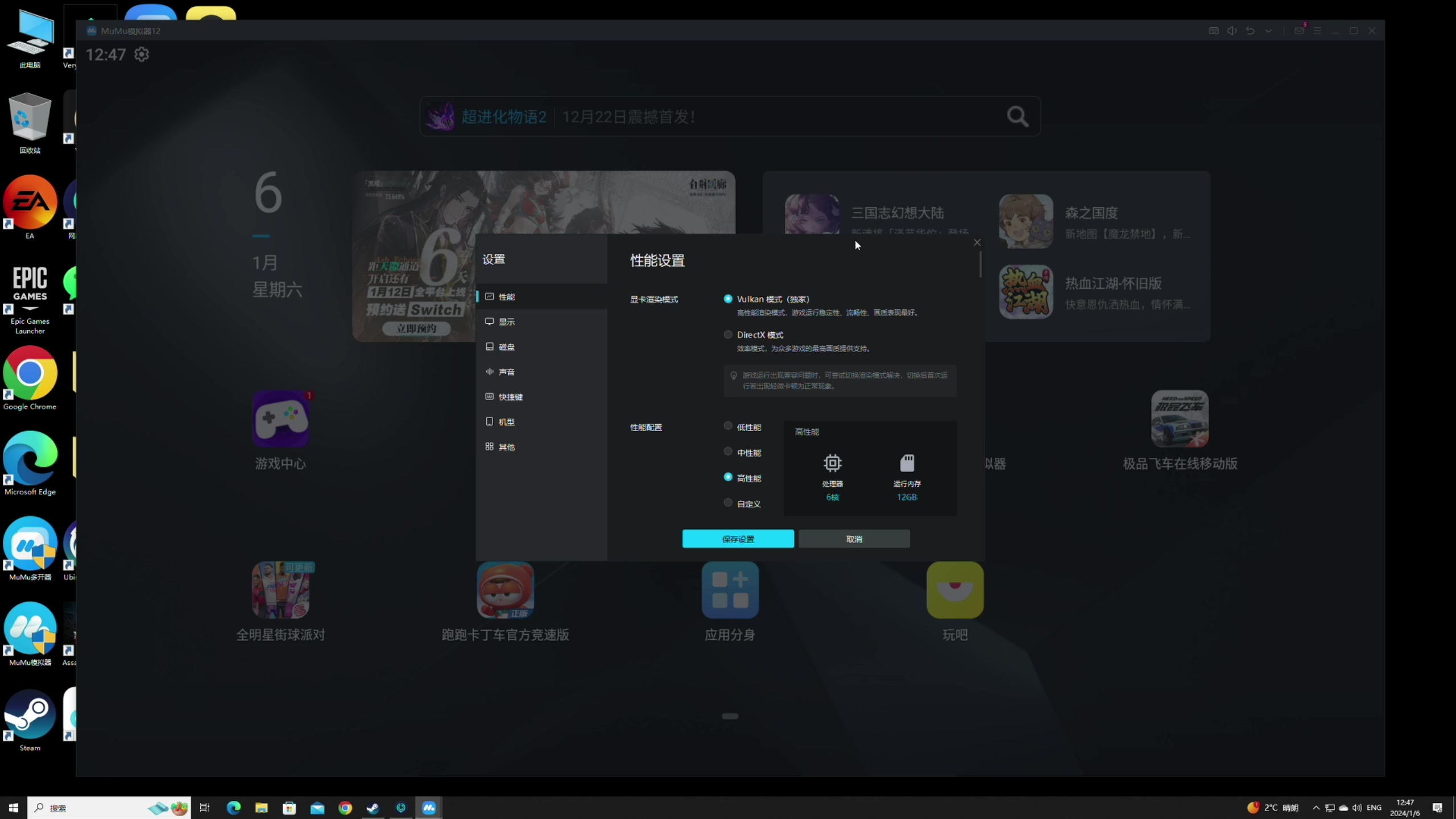The height and width of the screenshot is (819, 1456).
Task: Open 跑跑卡丁车官方竞速版 app icon
Action: 505,590
